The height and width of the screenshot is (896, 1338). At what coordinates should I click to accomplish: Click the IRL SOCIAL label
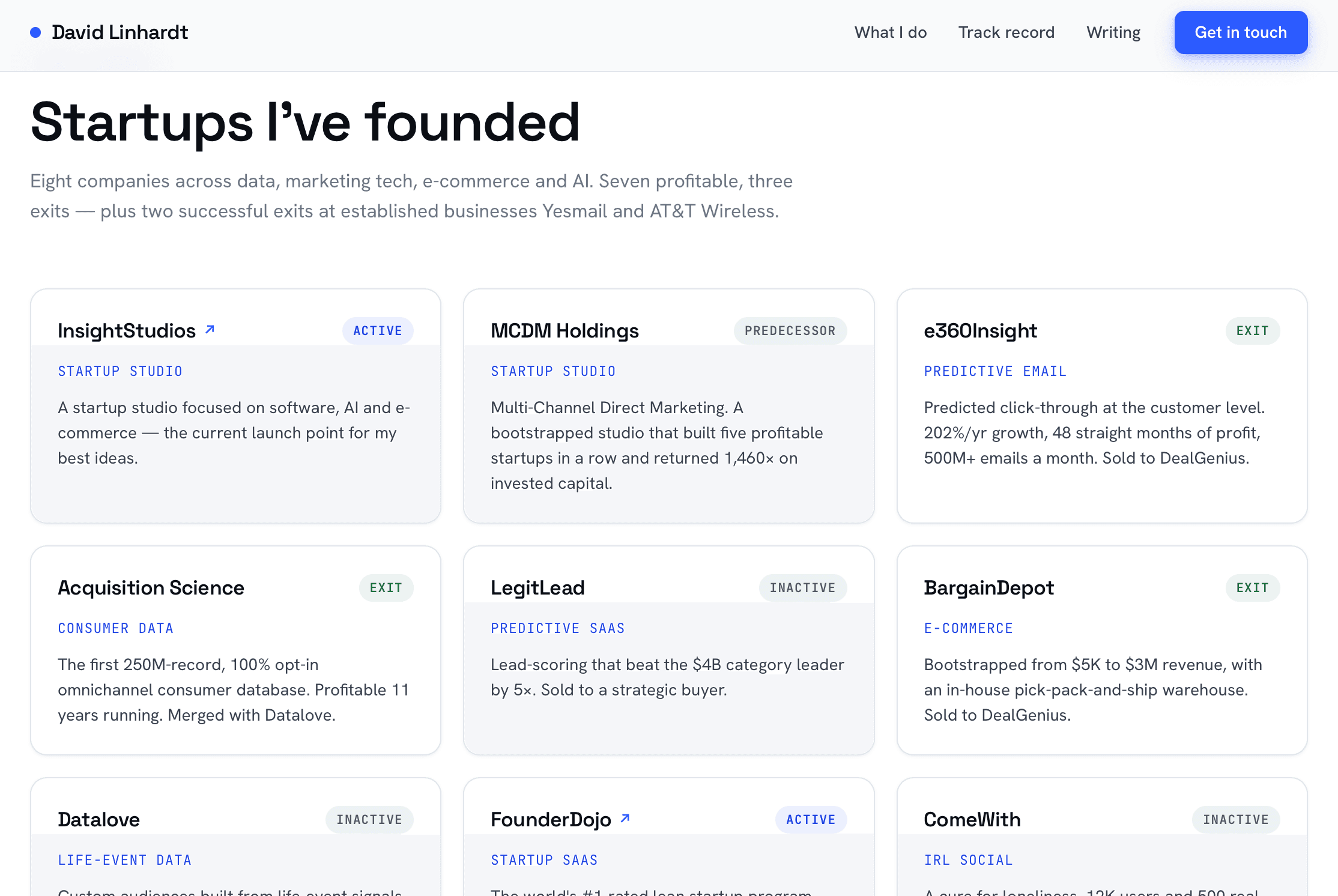(969, 860)
